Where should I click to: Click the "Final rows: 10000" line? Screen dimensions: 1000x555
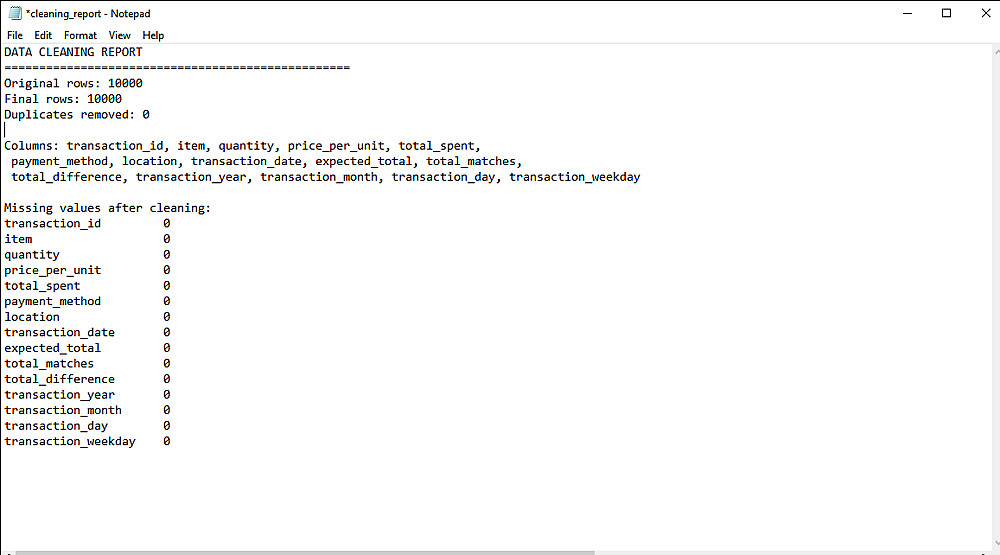[63, 99]
